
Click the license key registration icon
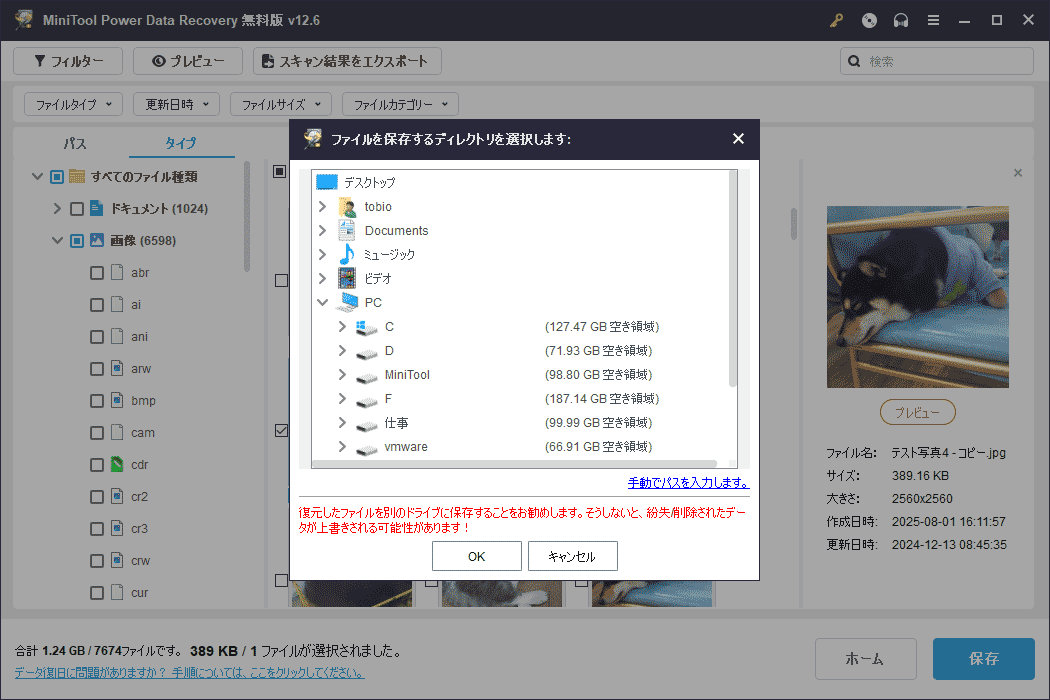click(x=836, y=19)
